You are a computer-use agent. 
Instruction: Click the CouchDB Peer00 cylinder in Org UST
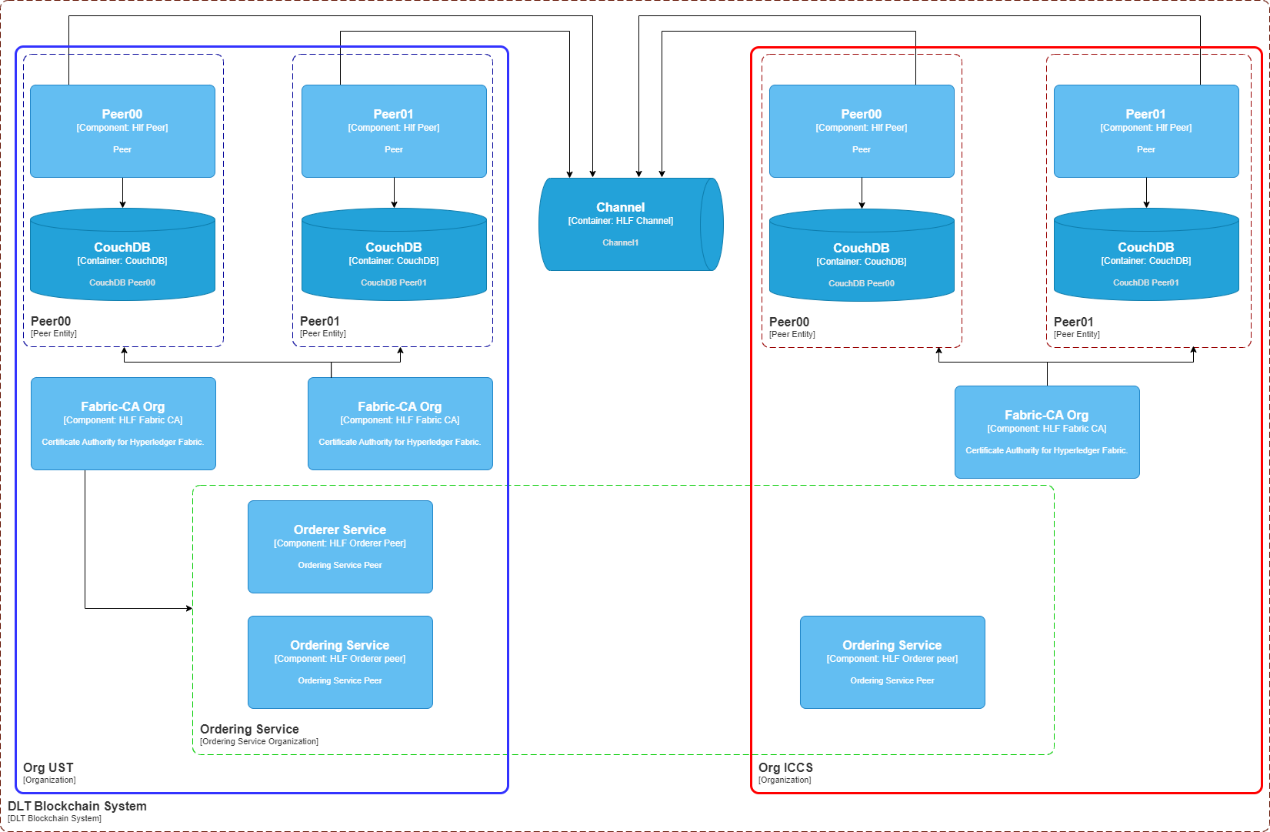[x=122, y=254]
